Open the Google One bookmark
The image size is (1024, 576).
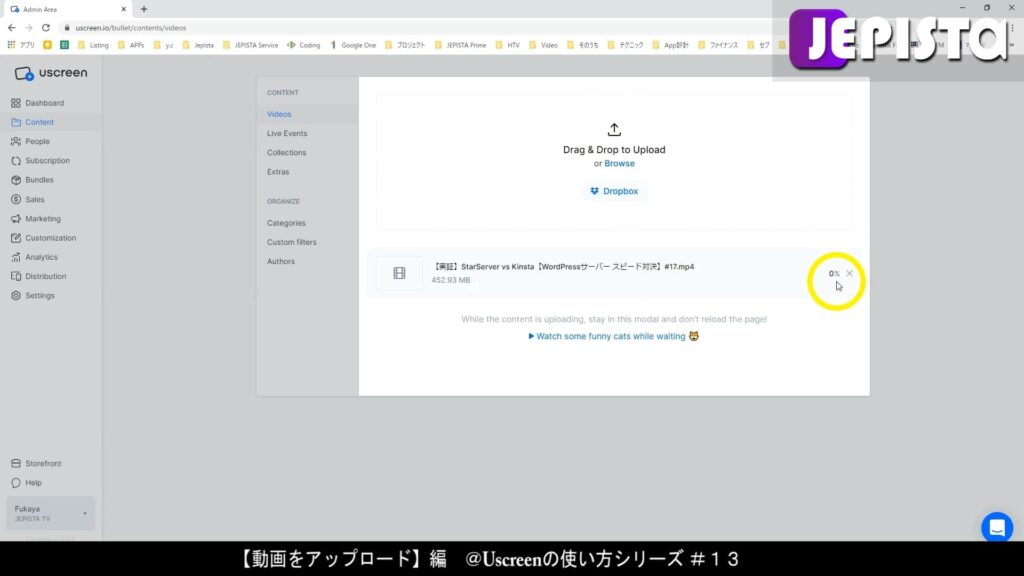pos(353,45)
